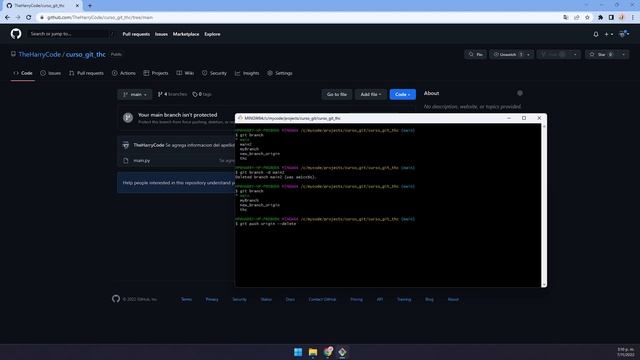The height and width of the screenshot is (360, 640).
Task: Open the Privacy footer link
Action: [212, 299]
